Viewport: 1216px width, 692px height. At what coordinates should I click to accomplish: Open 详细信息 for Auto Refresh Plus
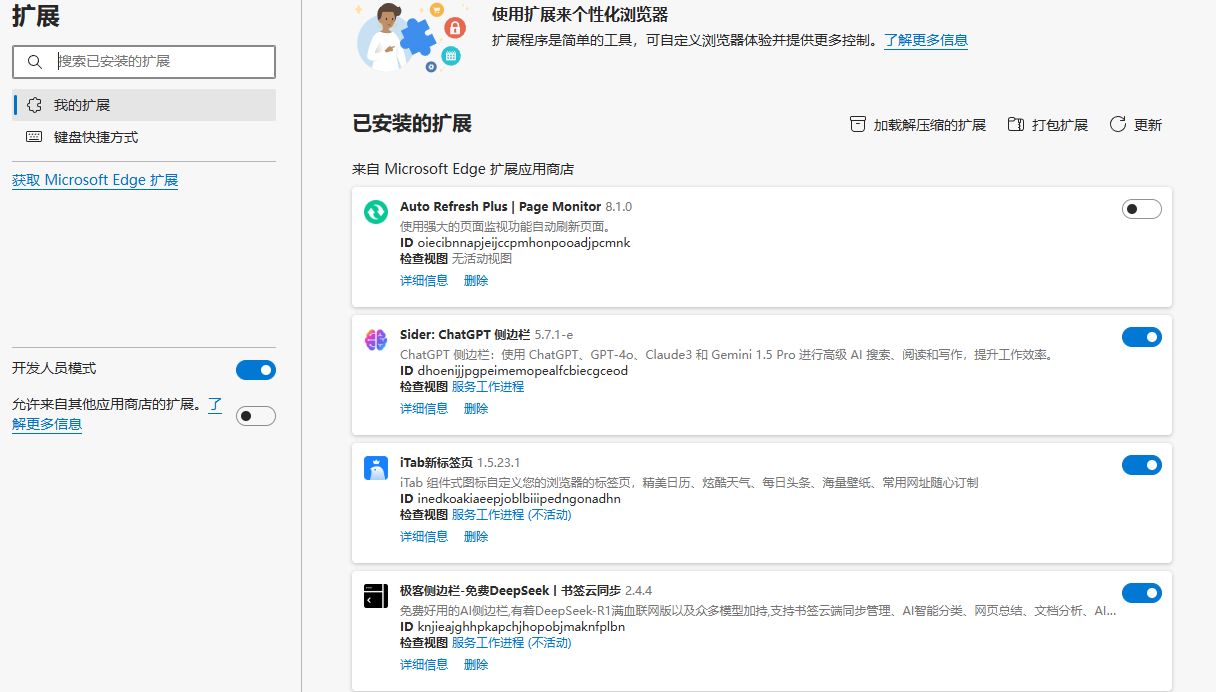424,281
